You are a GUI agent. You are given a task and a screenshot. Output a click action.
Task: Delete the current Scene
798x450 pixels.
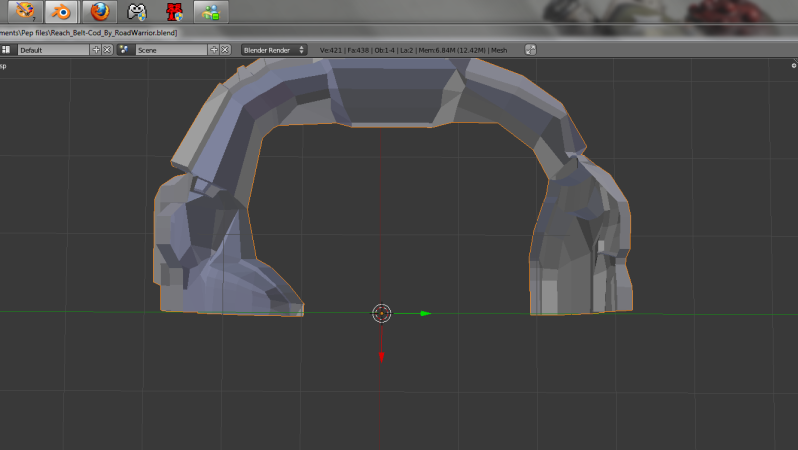pos(225,50)
